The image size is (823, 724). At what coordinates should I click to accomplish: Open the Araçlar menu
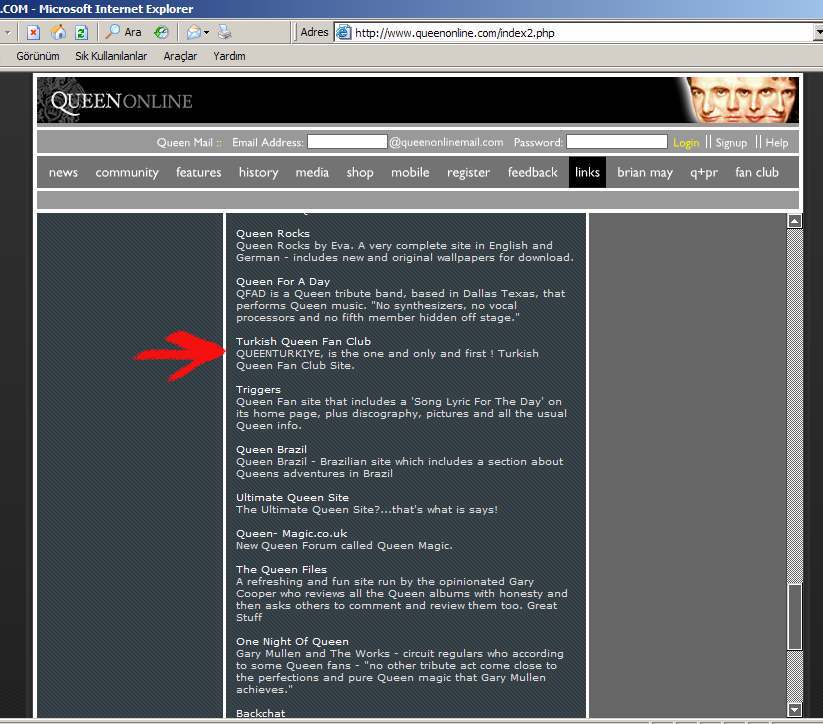180,56
